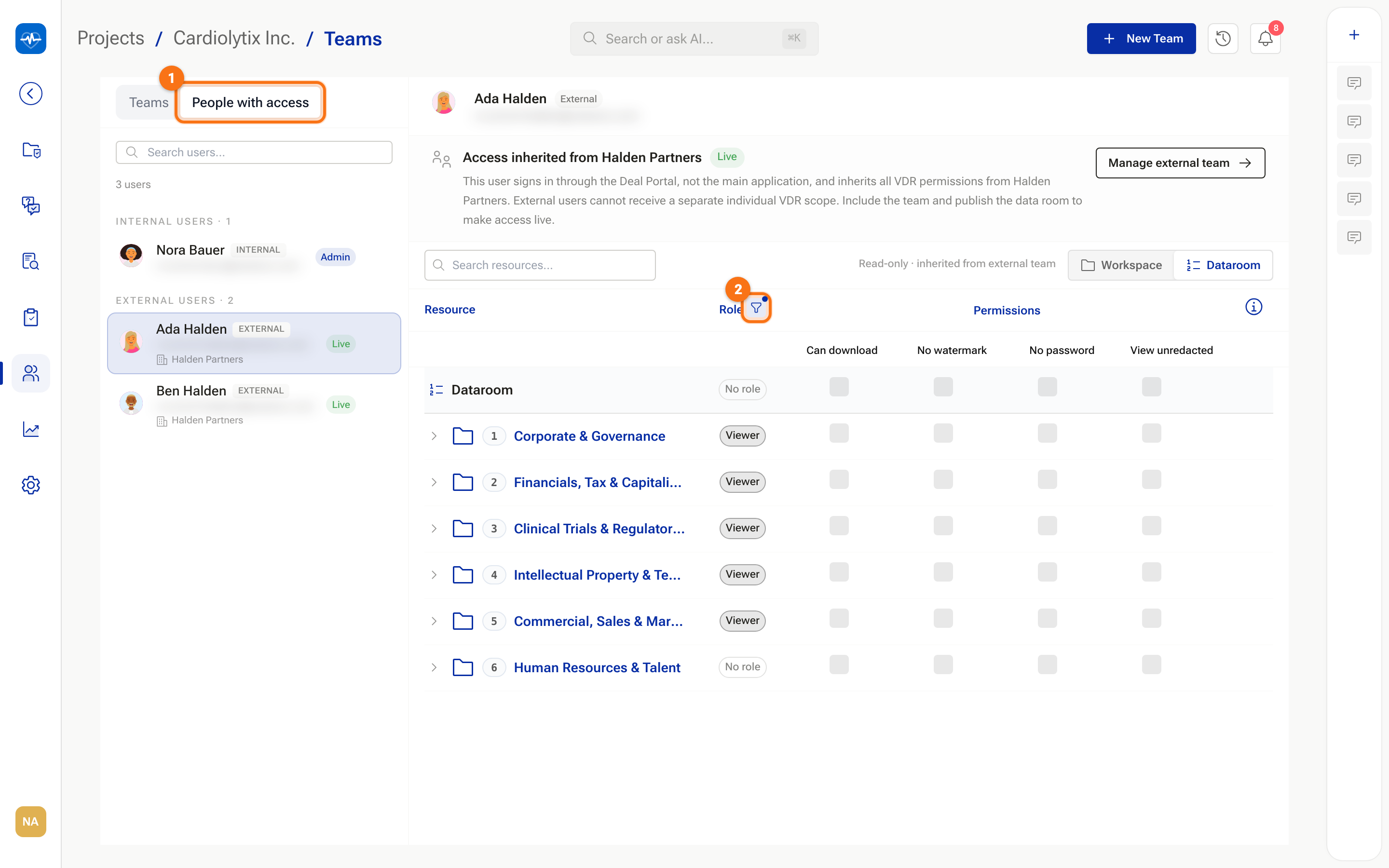
Task: Open the first comment icon in right panel
Action: click(1354, 83)
